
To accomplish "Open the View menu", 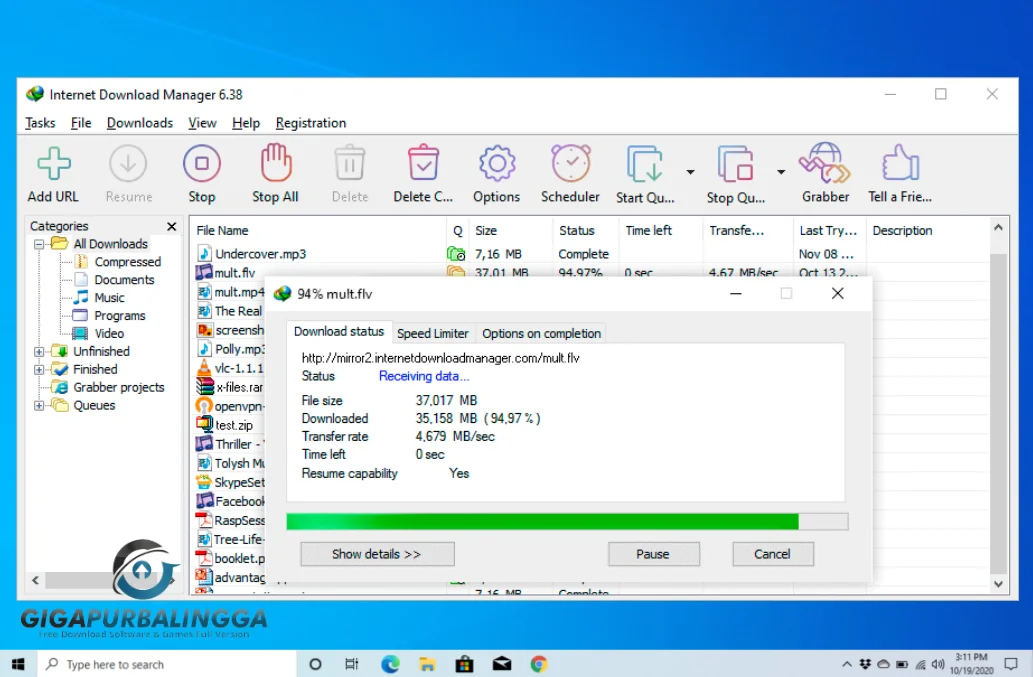I will tap(202, 123).
